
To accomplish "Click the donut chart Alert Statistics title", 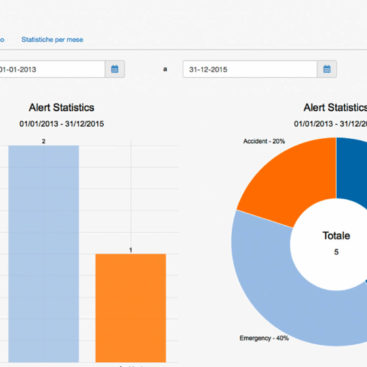I will point(335,107).
